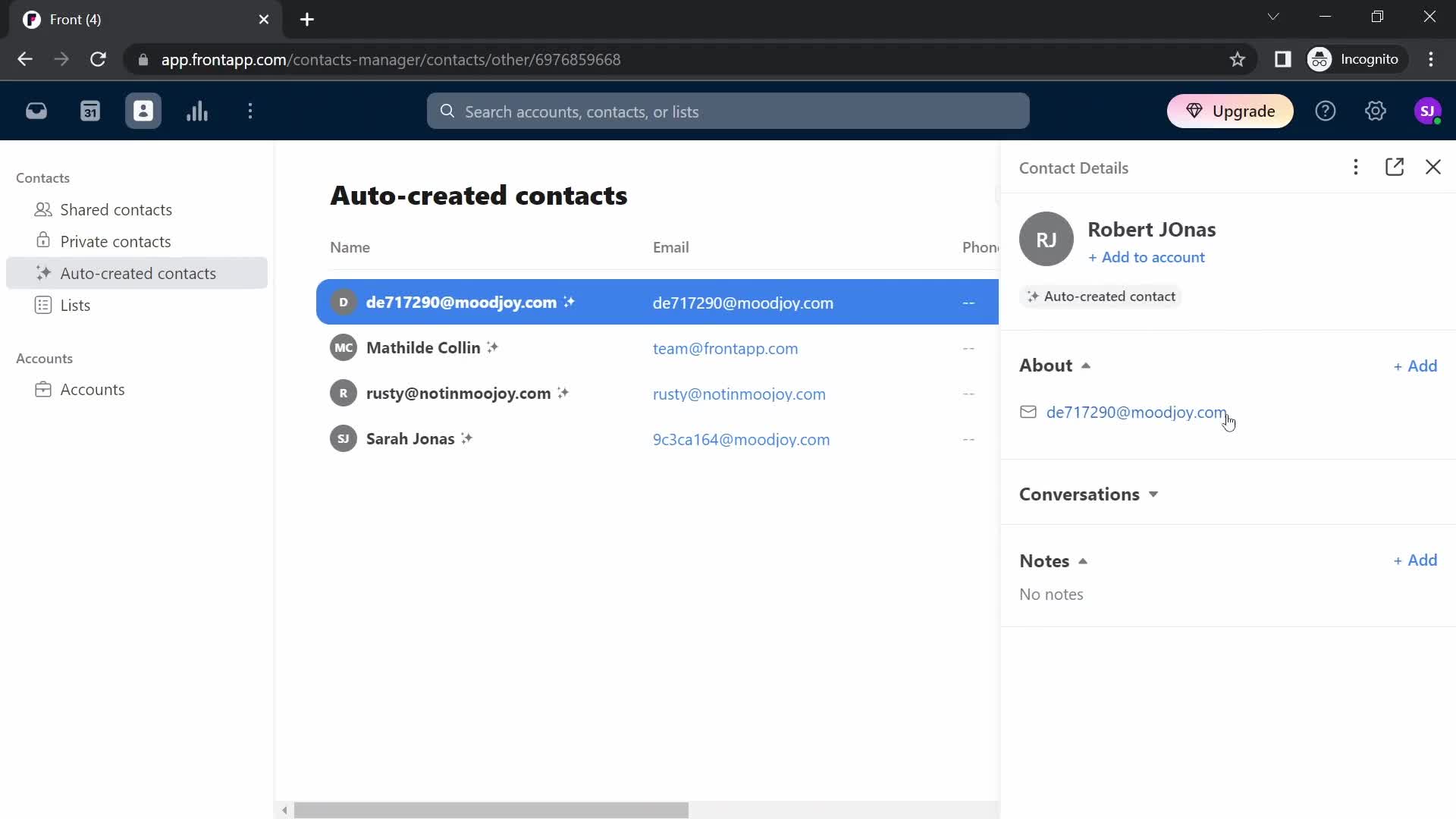
Task: Click the 9c3ca164@moodjoy.com email link
Action: pyautogui.click(x=741, y=440)
